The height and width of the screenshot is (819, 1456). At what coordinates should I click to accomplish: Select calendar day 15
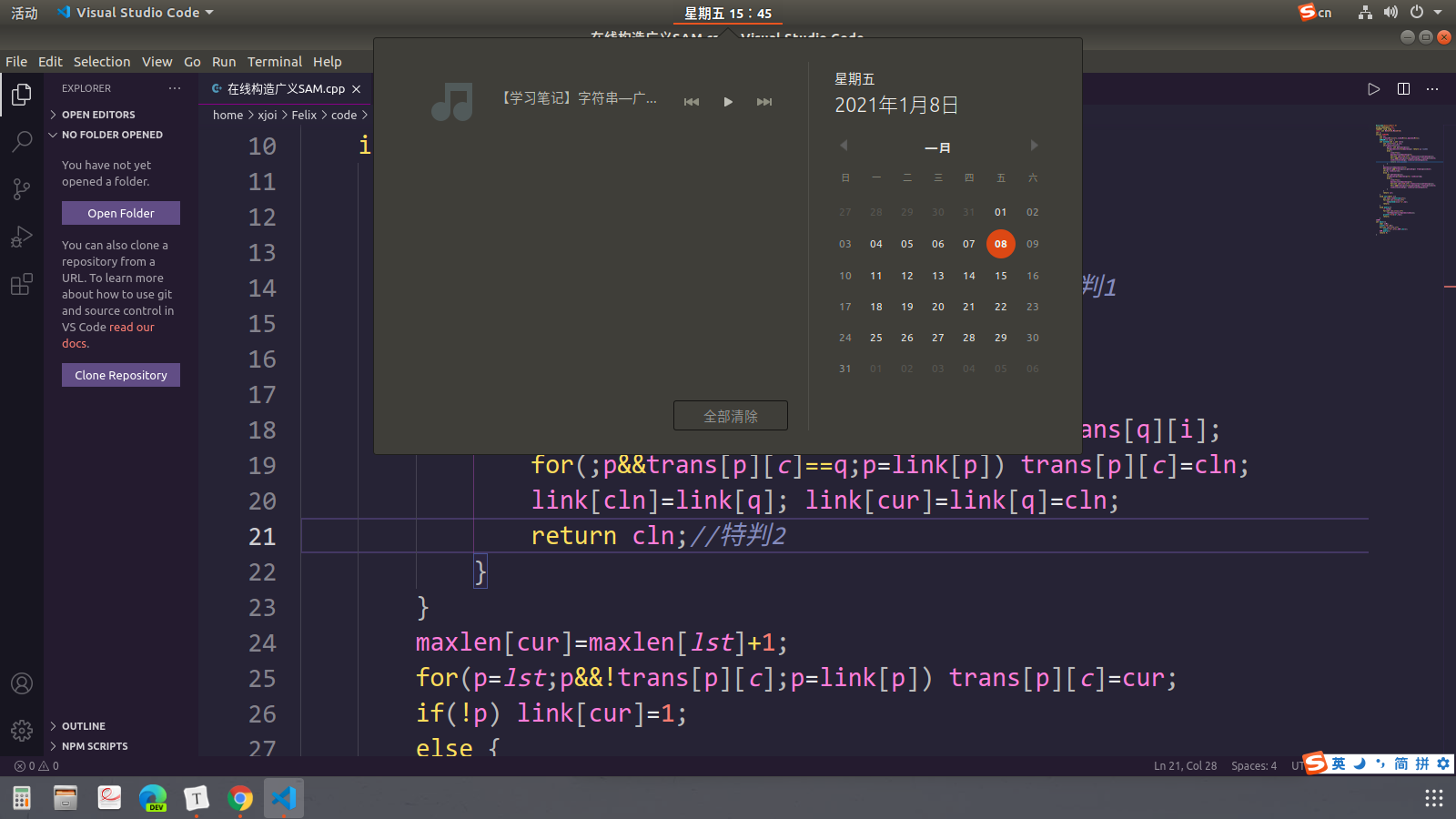pyautogui.click(x=1001, y=276)
